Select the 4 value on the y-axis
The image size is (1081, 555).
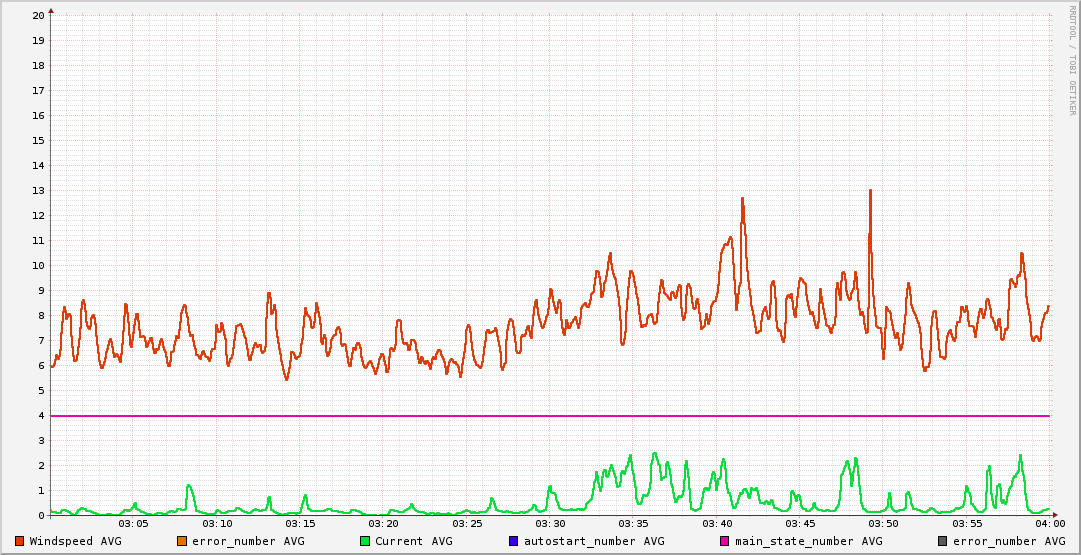coord(41,416)
